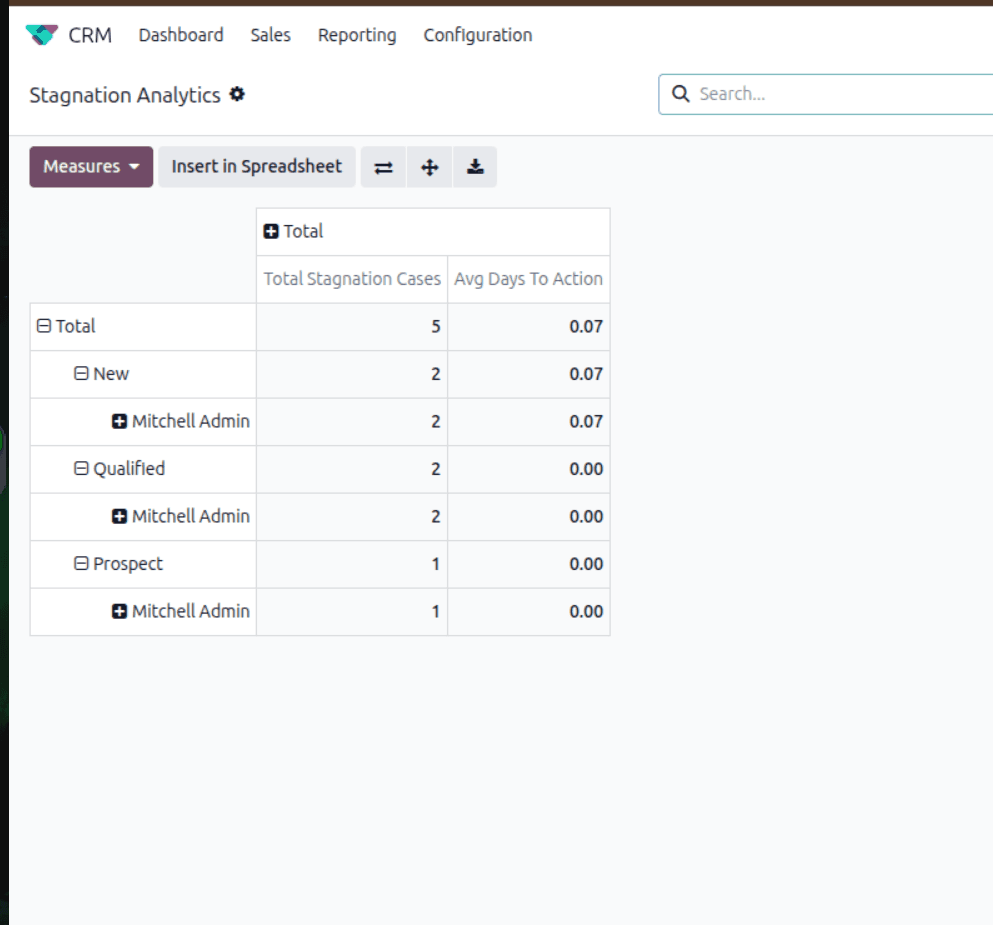Click the CRM app logo icon
The height and width of the screenshot is (925, 993).
coord(42,35)
